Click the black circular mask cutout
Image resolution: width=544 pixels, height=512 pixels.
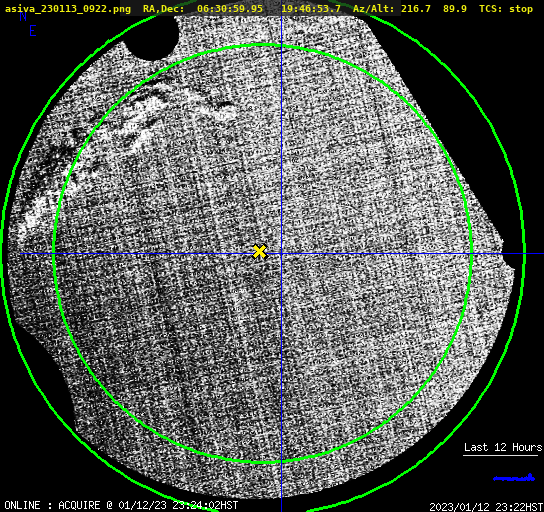pos(153,36)
